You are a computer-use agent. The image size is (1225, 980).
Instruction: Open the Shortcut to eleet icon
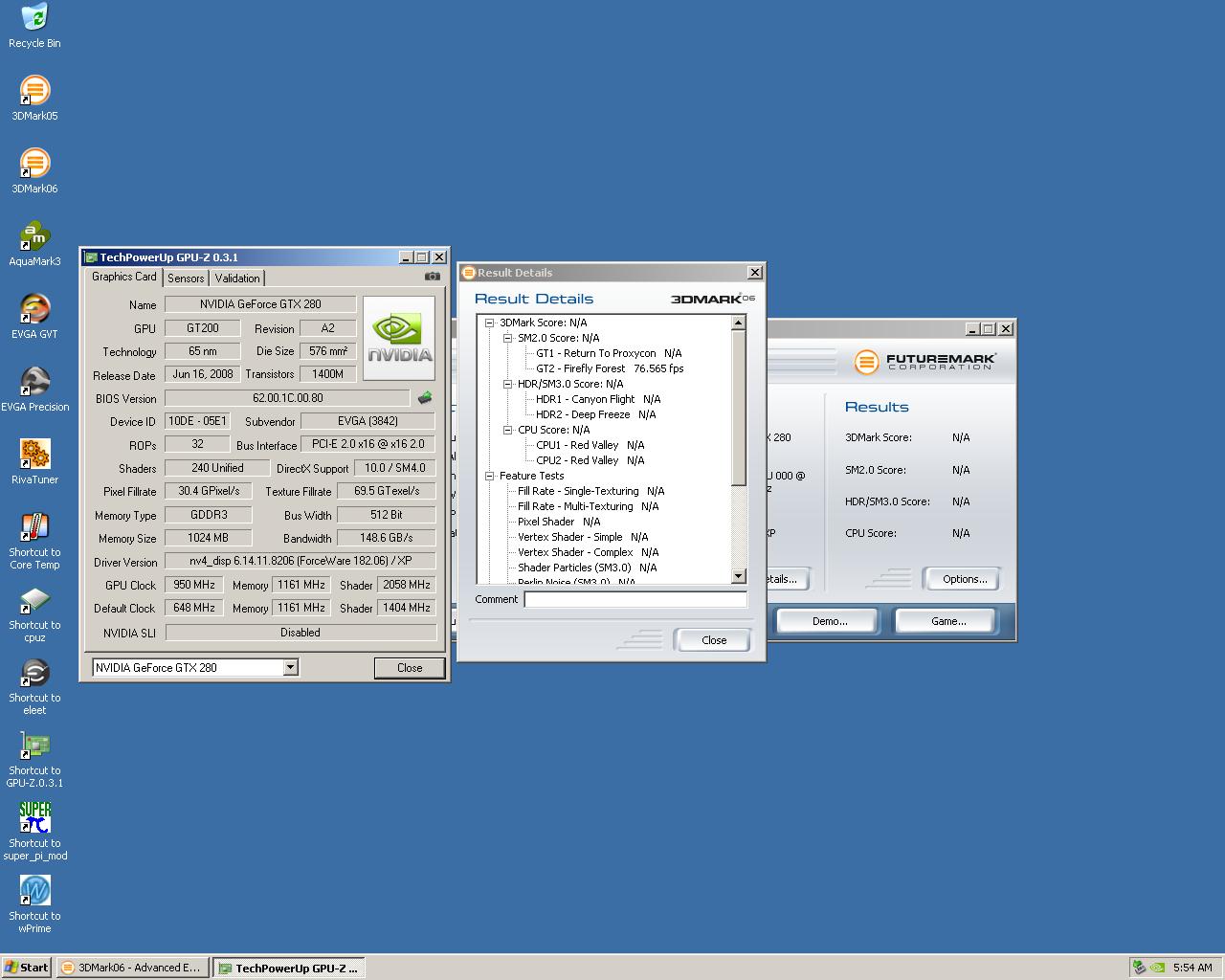(34, 686)
